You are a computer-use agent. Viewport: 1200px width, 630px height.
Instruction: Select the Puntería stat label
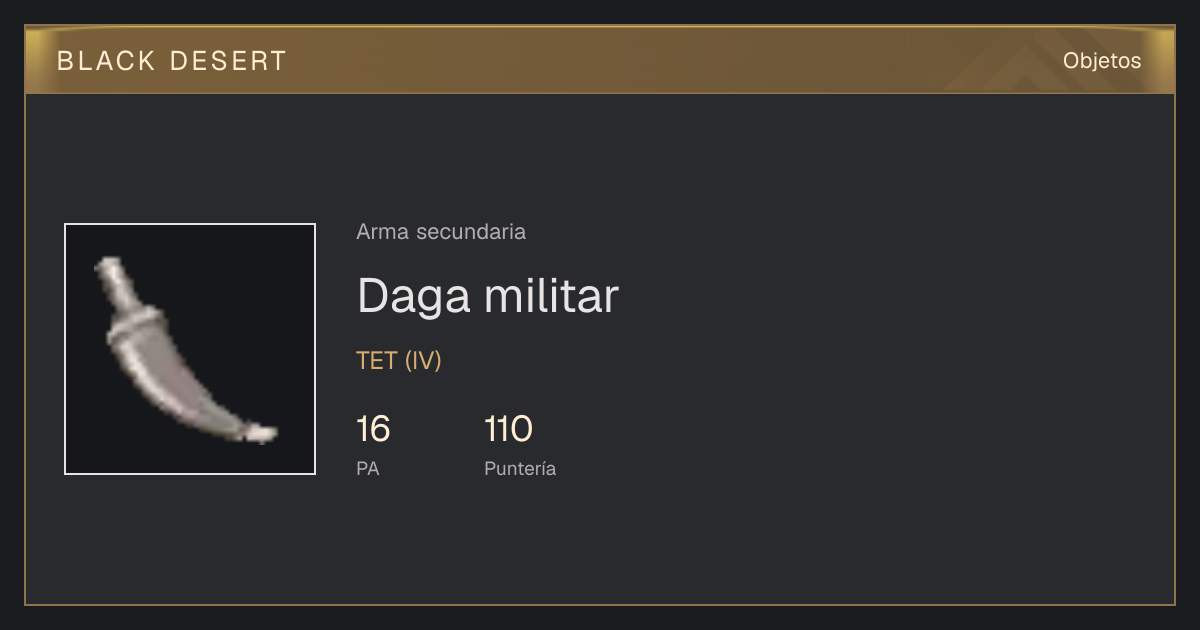coord(520,468)
